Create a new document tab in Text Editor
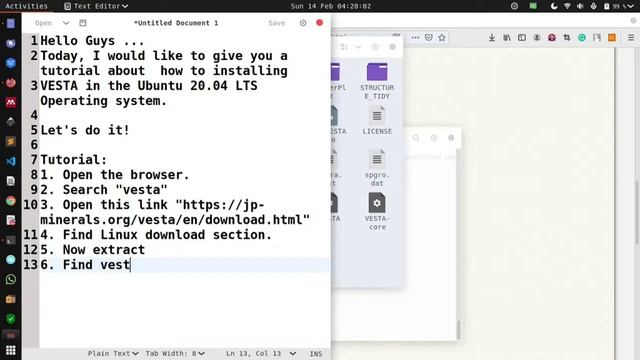Screen dimensions: 640x360 83,23
